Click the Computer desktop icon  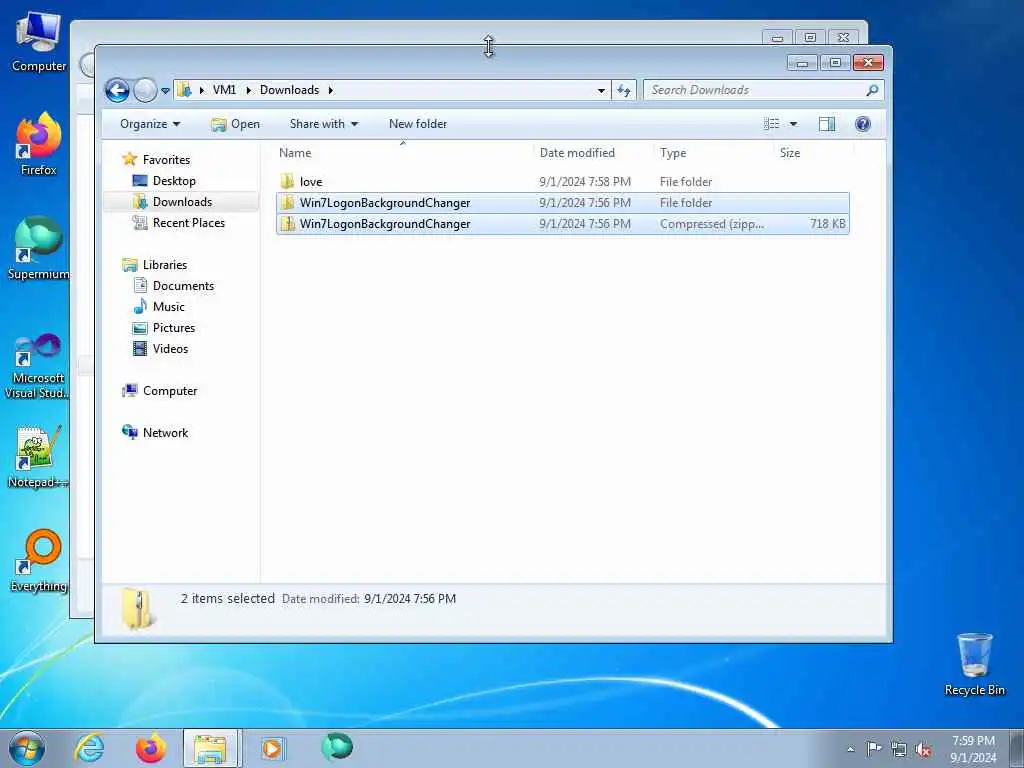click(39, 42)
